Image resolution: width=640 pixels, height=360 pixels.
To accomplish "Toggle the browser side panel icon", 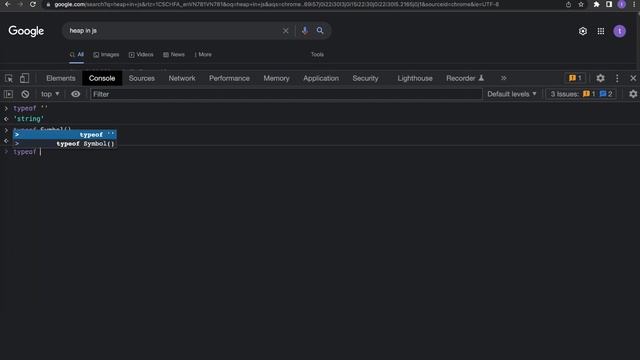I will click(x=609, y=4).
